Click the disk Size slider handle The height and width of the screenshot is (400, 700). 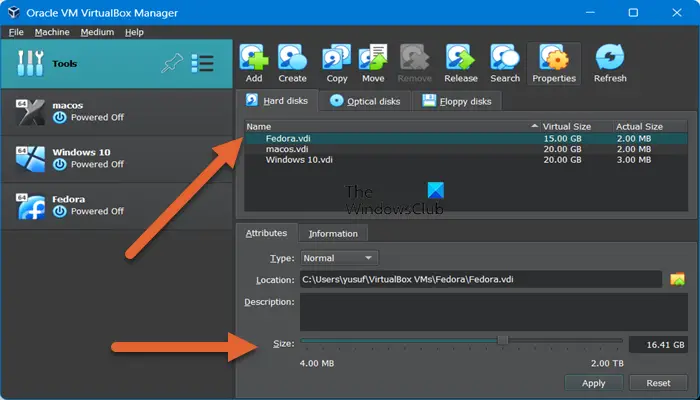(x=502, y=341)
